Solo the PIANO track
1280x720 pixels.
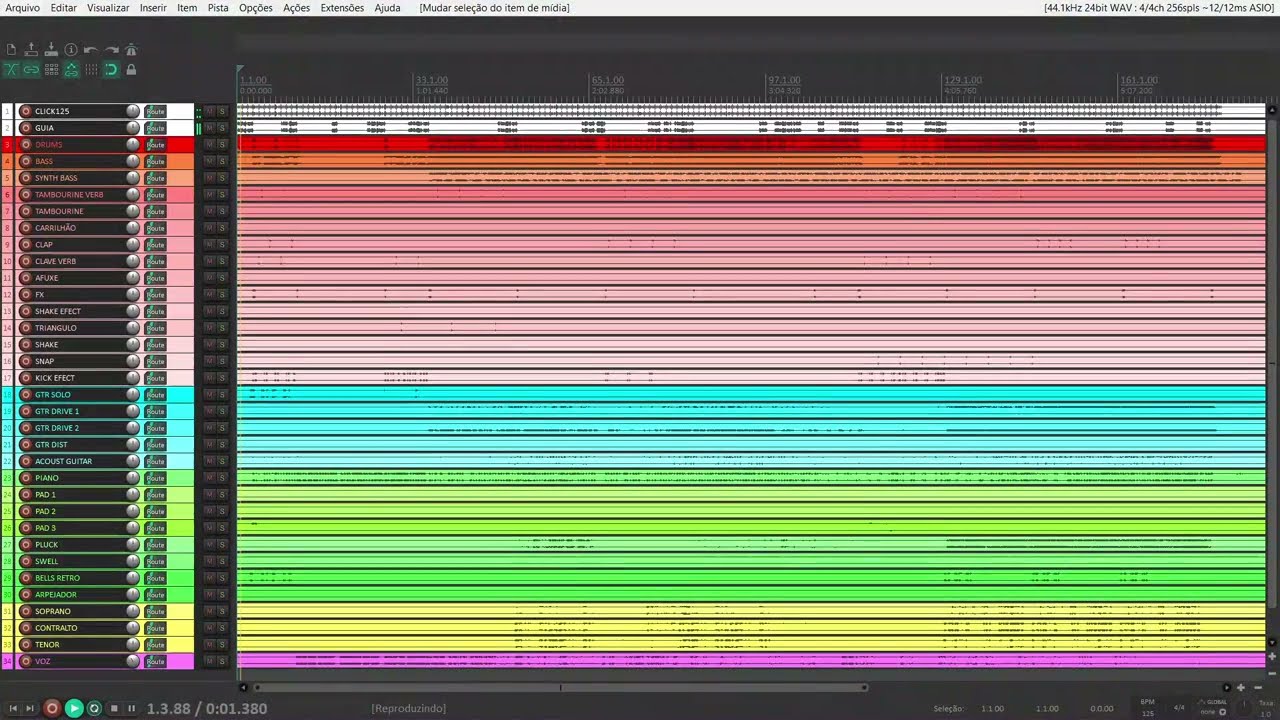[x=222, y=478]
